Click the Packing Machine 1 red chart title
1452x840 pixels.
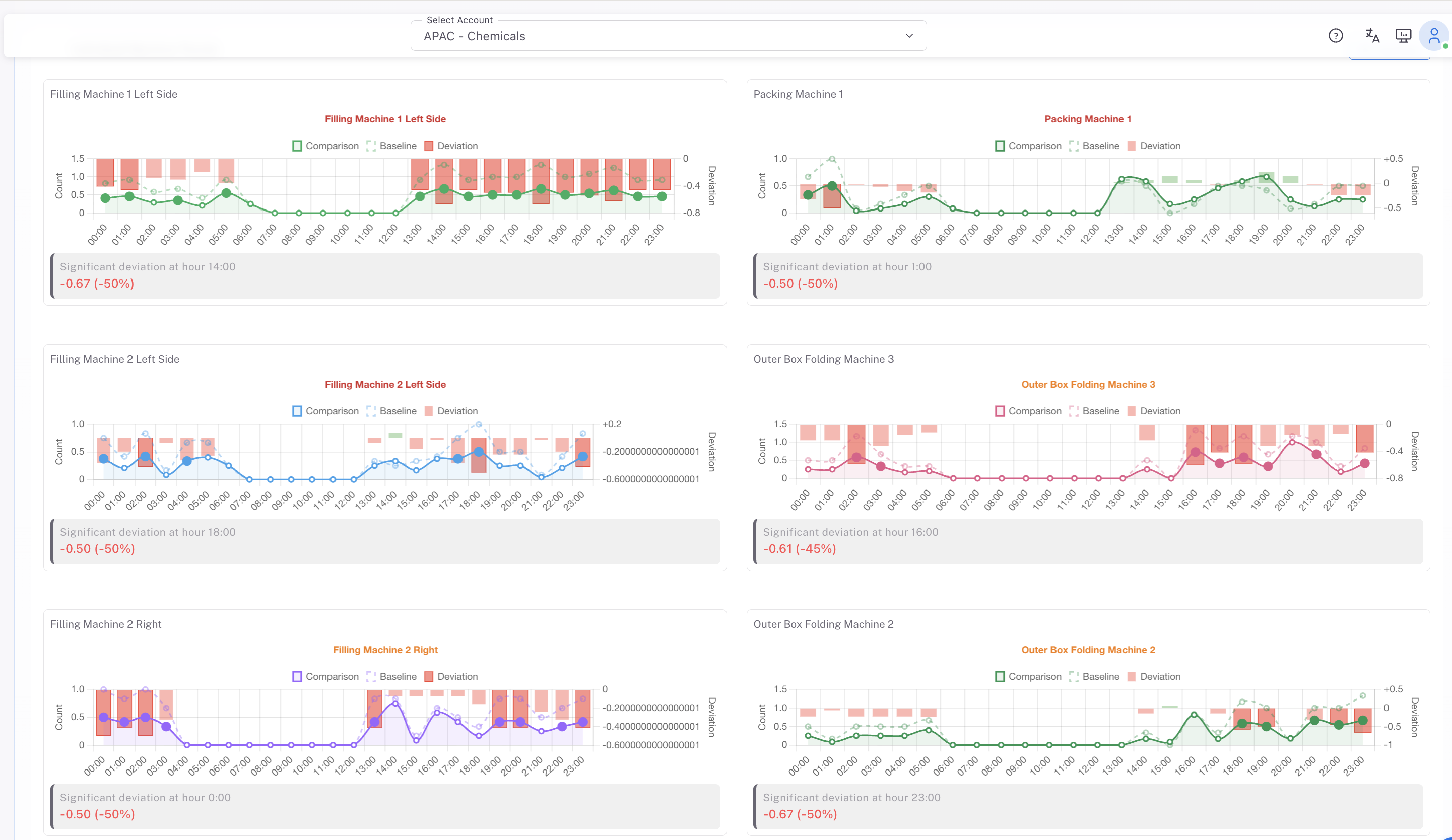click(x=1087, y=119)
